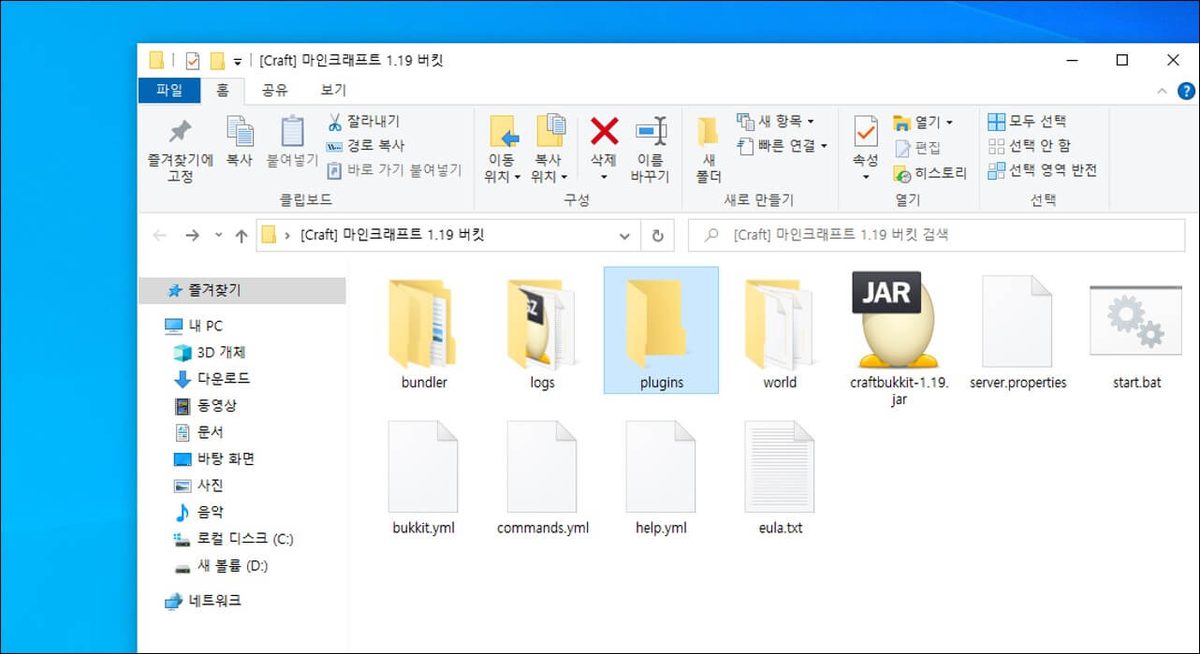Image resolution: width=1200 pixels, height=654 pixels.
Task: Select the logs folder
Action: click(542, 332)
